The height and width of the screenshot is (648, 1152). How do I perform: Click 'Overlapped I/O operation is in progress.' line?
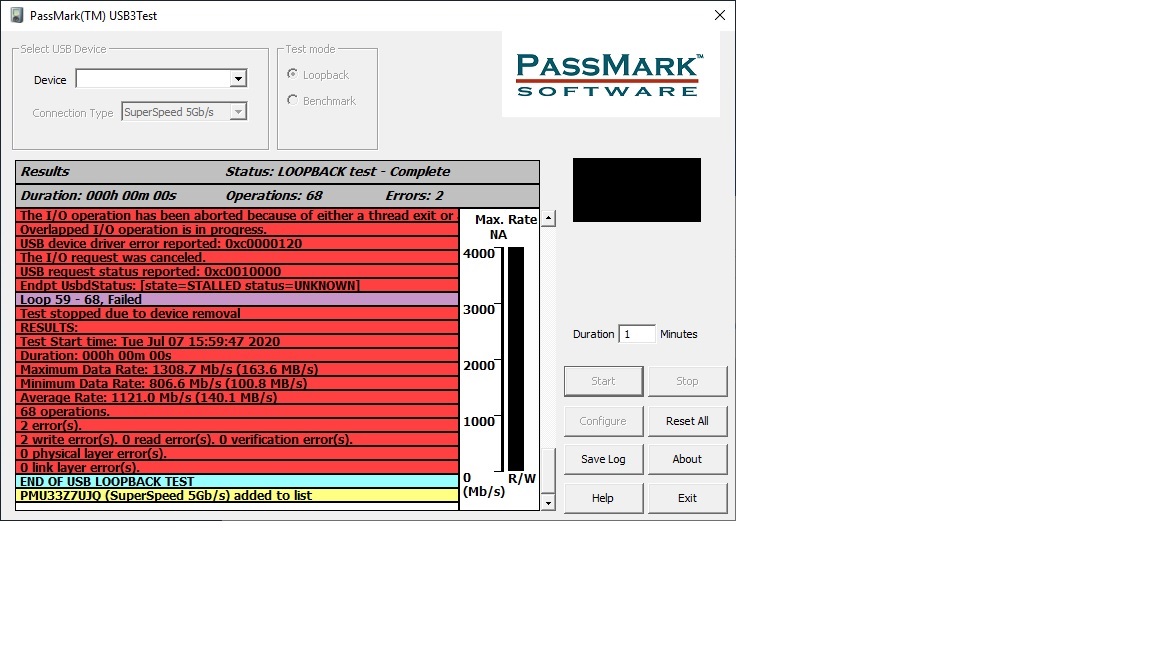click(x=237, y=229)
